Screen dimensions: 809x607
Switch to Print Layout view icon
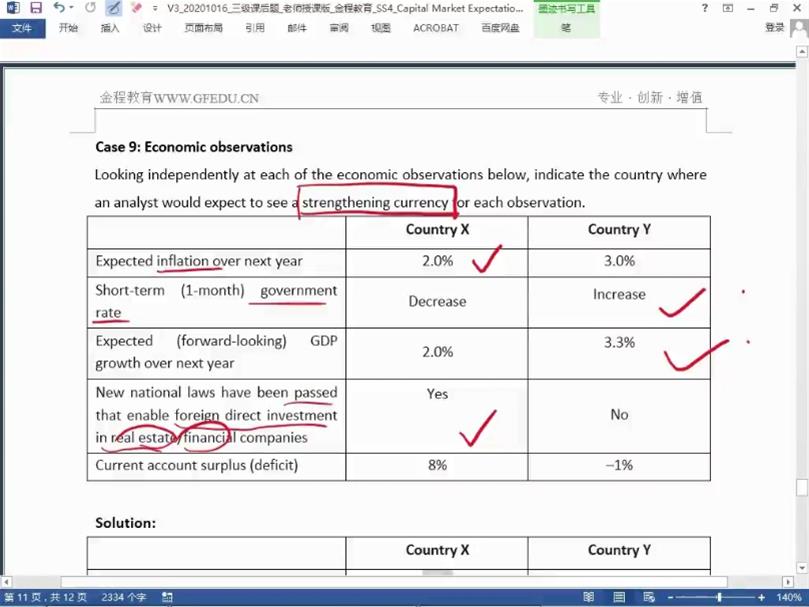[x=619, y=597]
